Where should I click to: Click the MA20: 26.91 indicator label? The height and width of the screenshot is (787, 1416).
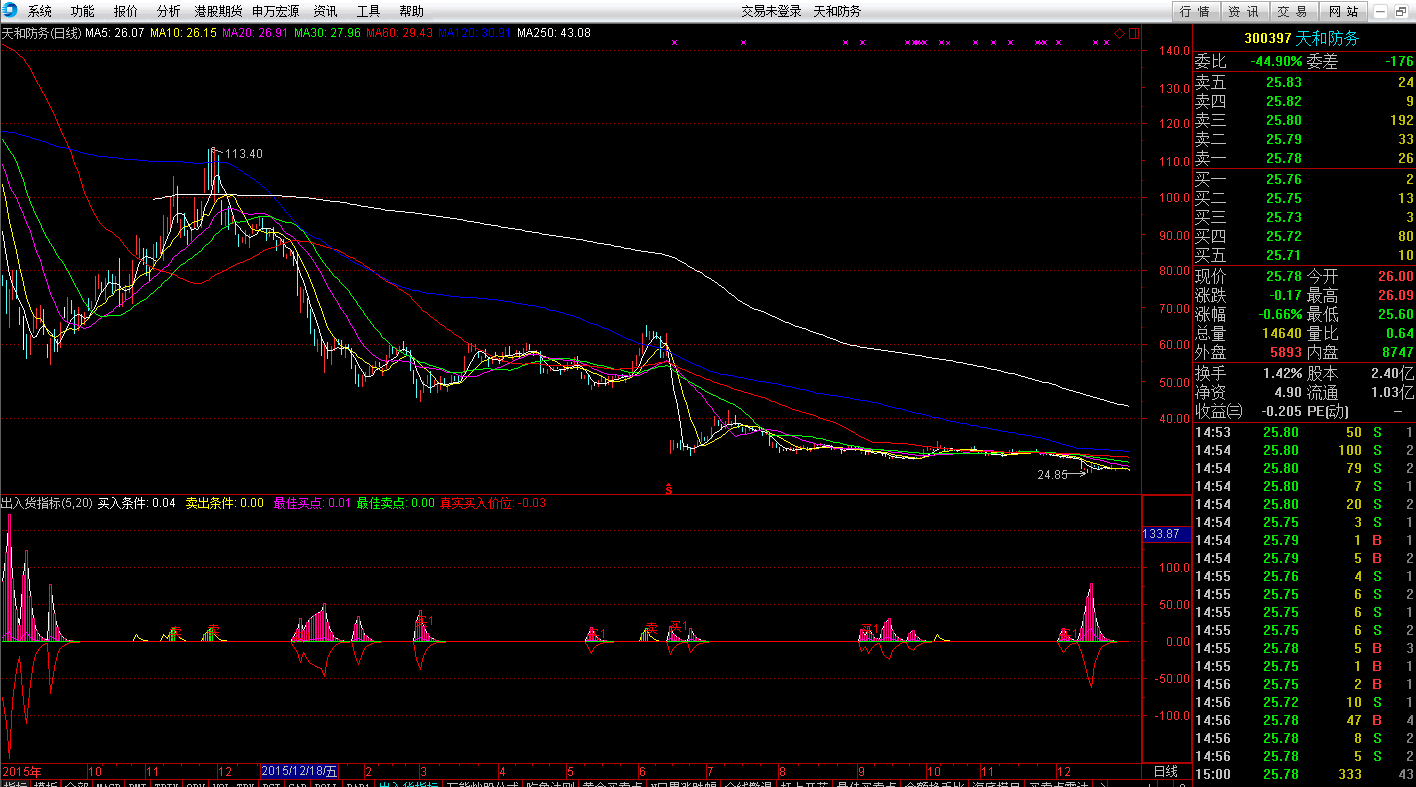point(255,33)
